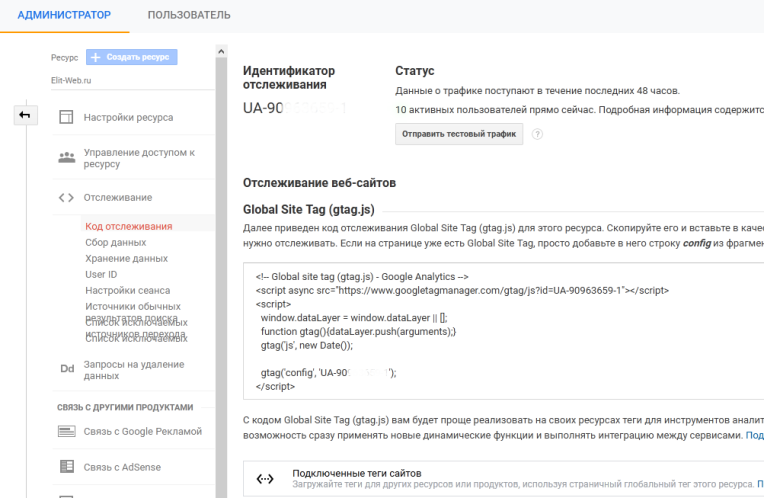Click the connected site tags icon
Screen dimensions: 764x498
pos(265,479)
